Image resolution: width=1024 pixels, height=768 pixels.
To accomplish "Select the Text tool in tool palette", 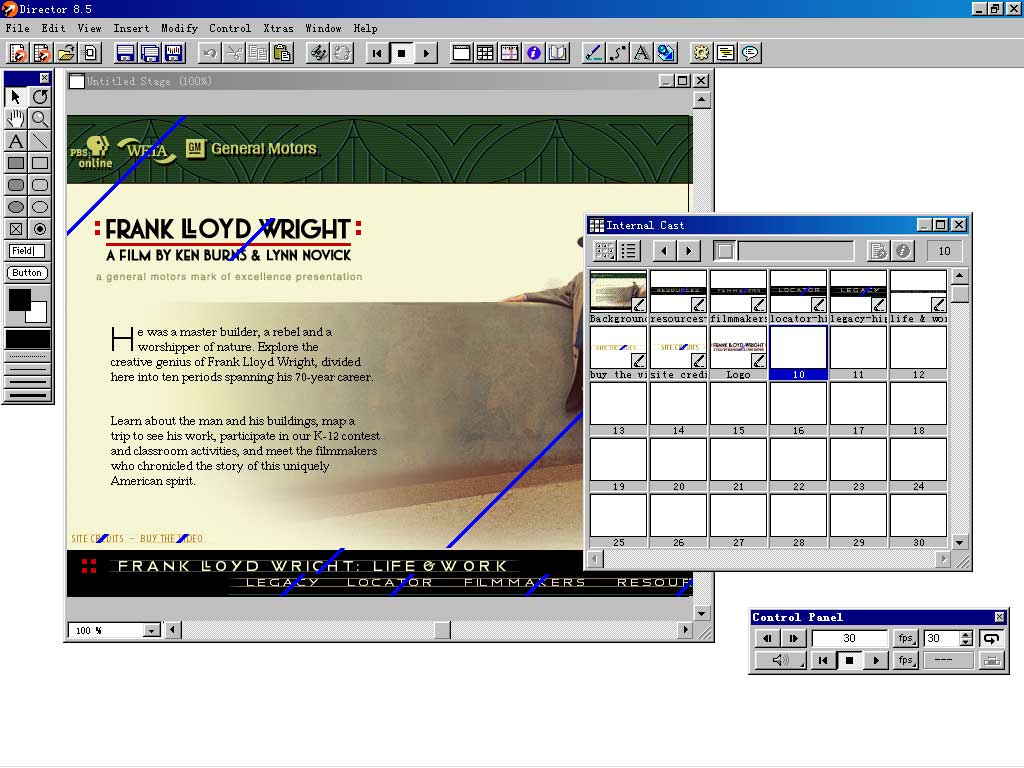I will (x=16, y=141).
